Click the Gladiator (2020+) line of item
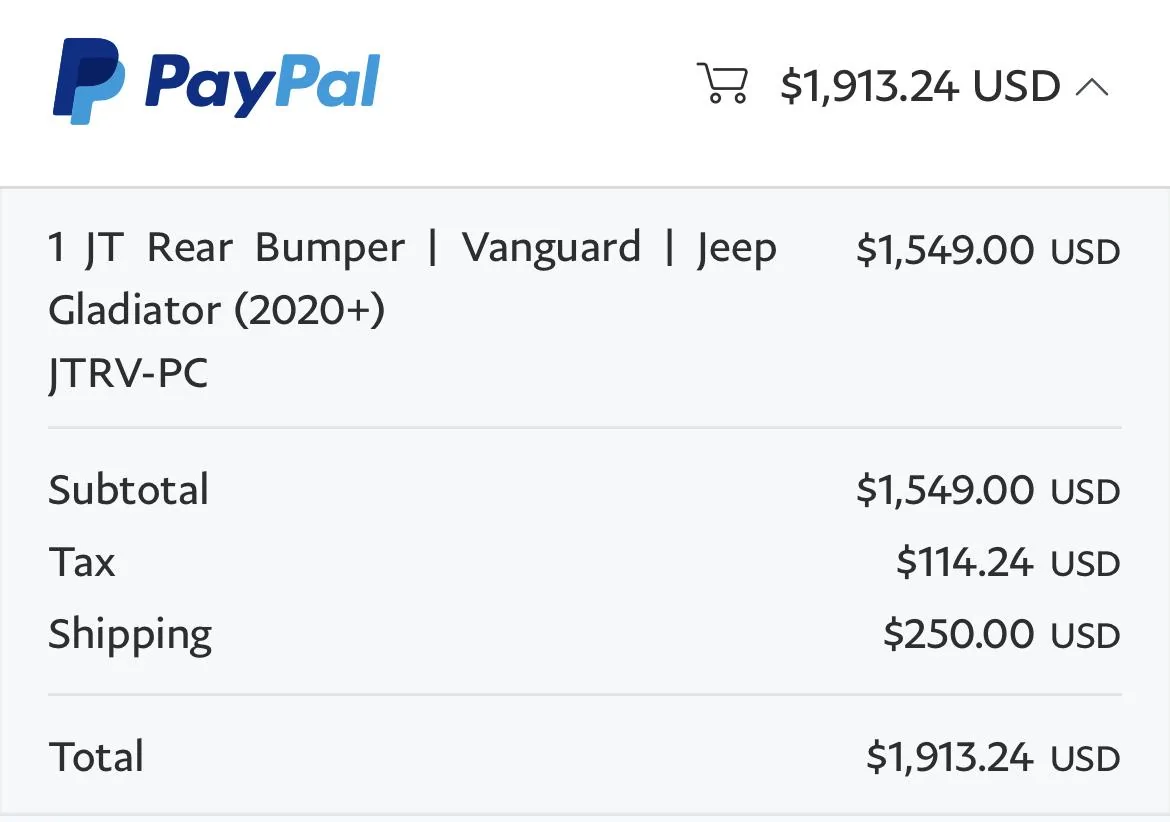 [216, 310]
